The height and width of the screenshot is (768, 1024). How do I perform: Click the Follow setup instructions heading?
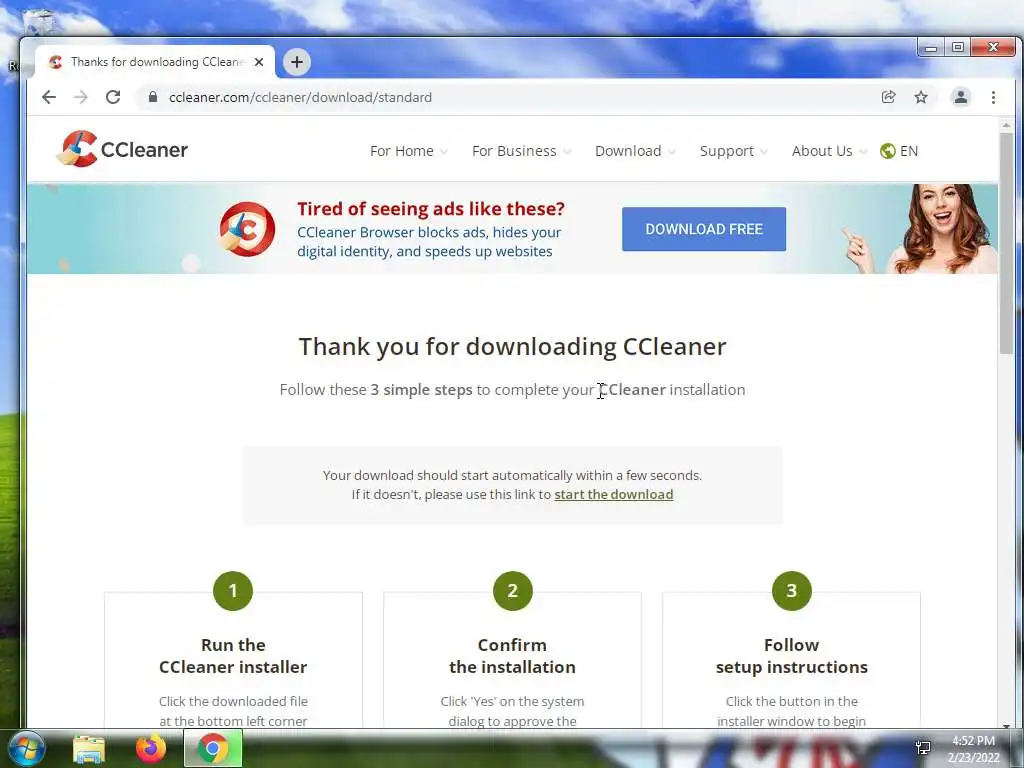[x=792, y=656]
